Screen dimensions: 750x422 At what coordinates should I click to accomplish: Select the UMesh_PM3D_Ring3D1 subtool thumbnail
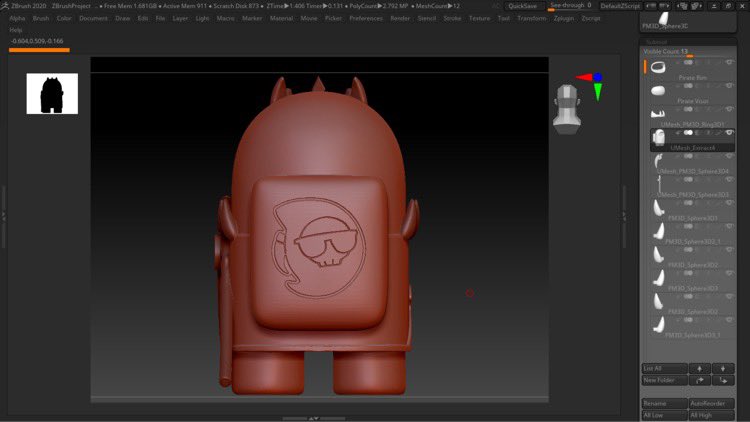(x=658, y=113)
